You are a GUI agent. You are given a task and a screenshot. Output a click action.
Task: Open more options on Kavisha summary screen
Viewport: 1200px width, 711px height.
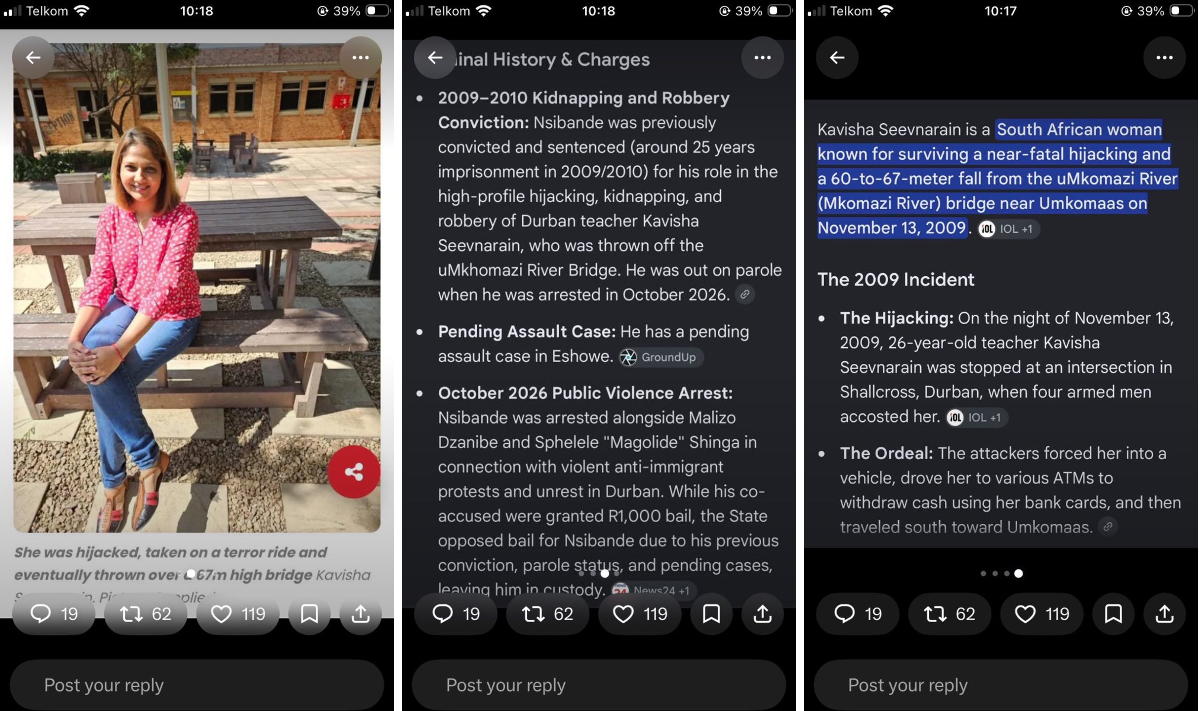pos(1164,58)
